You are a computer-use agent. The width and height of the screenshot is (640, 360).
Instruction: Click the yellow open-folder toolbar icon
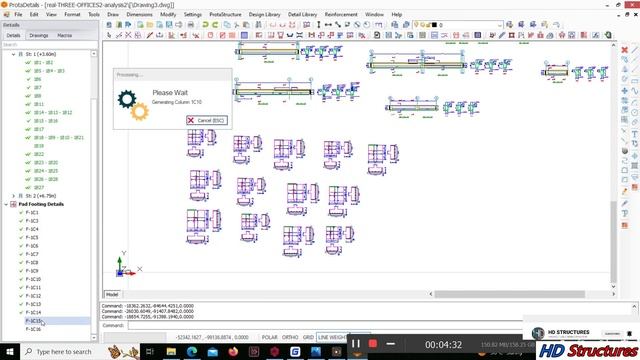coord(150,25)
